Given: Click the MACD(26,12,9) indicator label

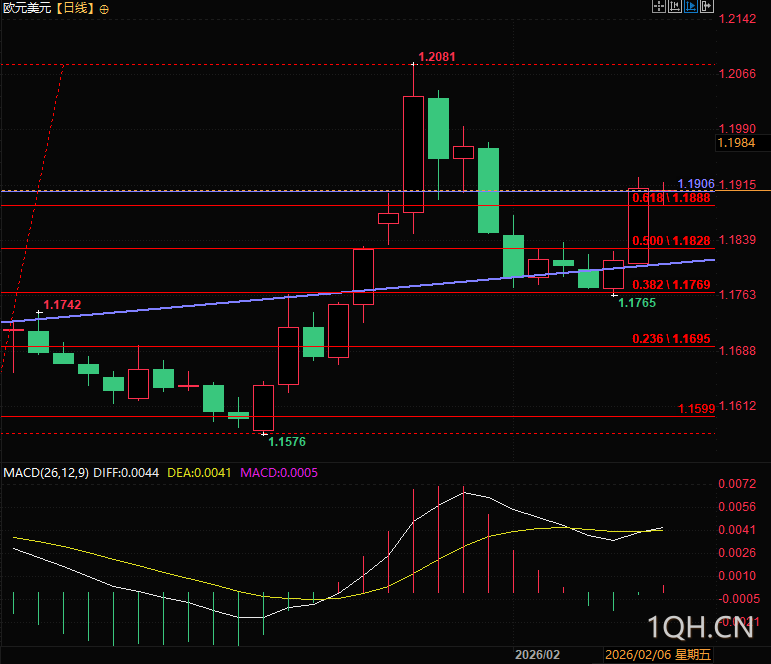Looking at the screenshot, I should point(46,473).
